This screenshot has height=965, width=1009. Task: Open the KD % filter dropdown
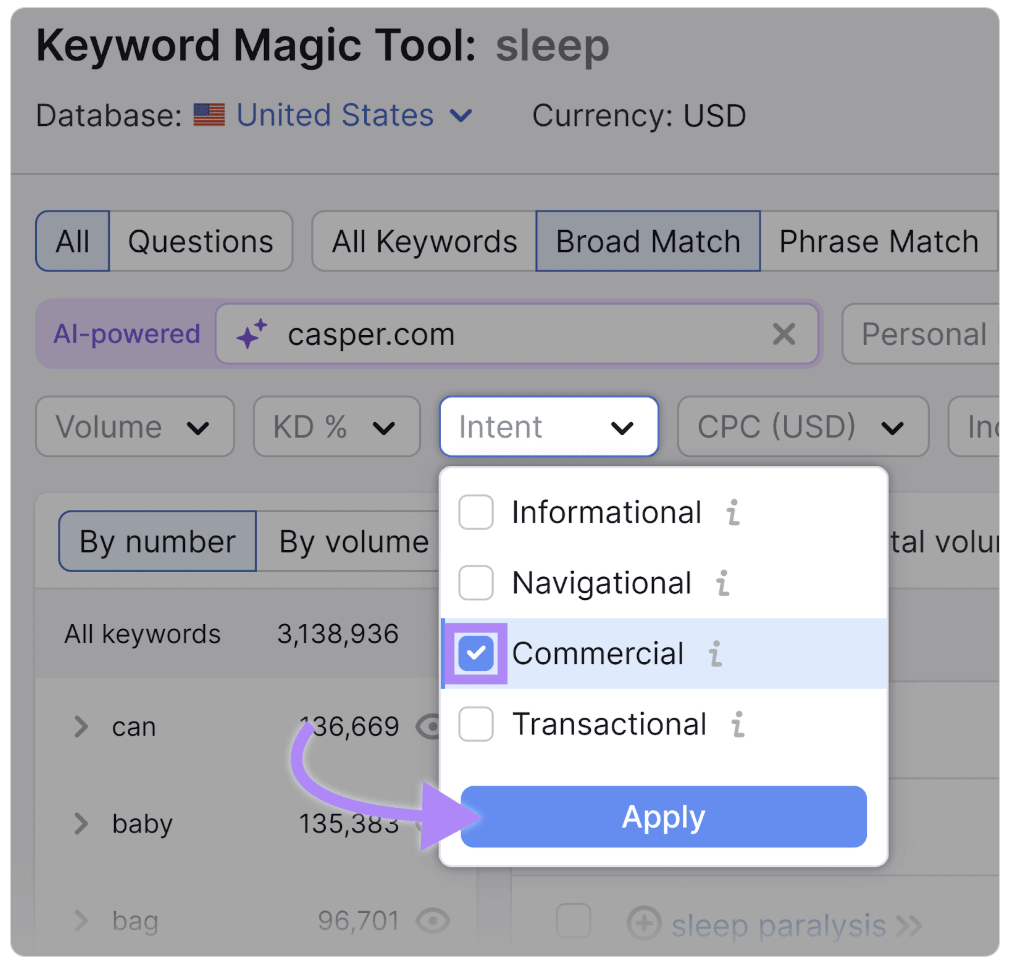tap(336, 428)
